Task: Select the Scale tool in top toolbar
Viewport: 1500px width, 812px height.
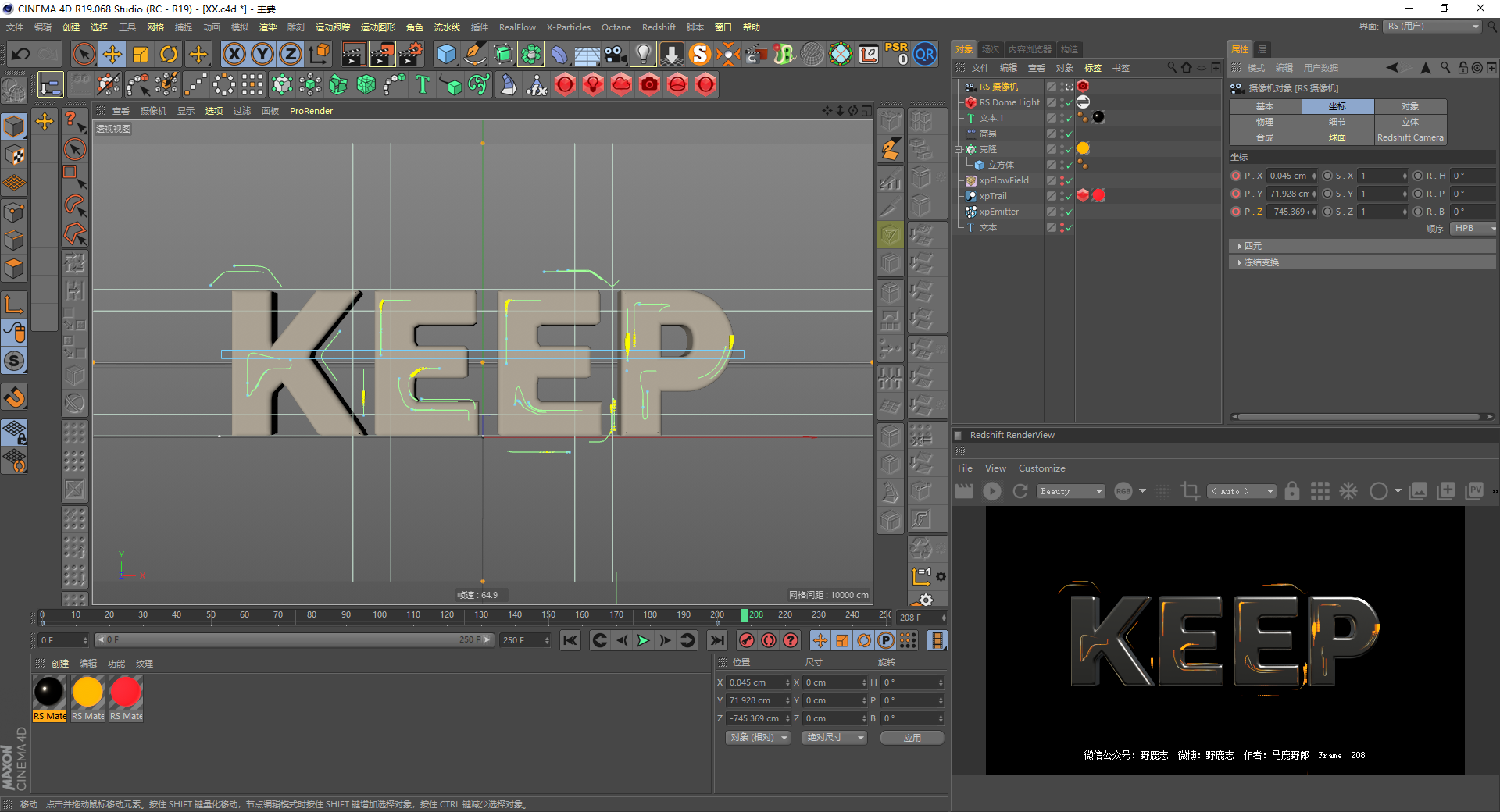Action: 141,54
